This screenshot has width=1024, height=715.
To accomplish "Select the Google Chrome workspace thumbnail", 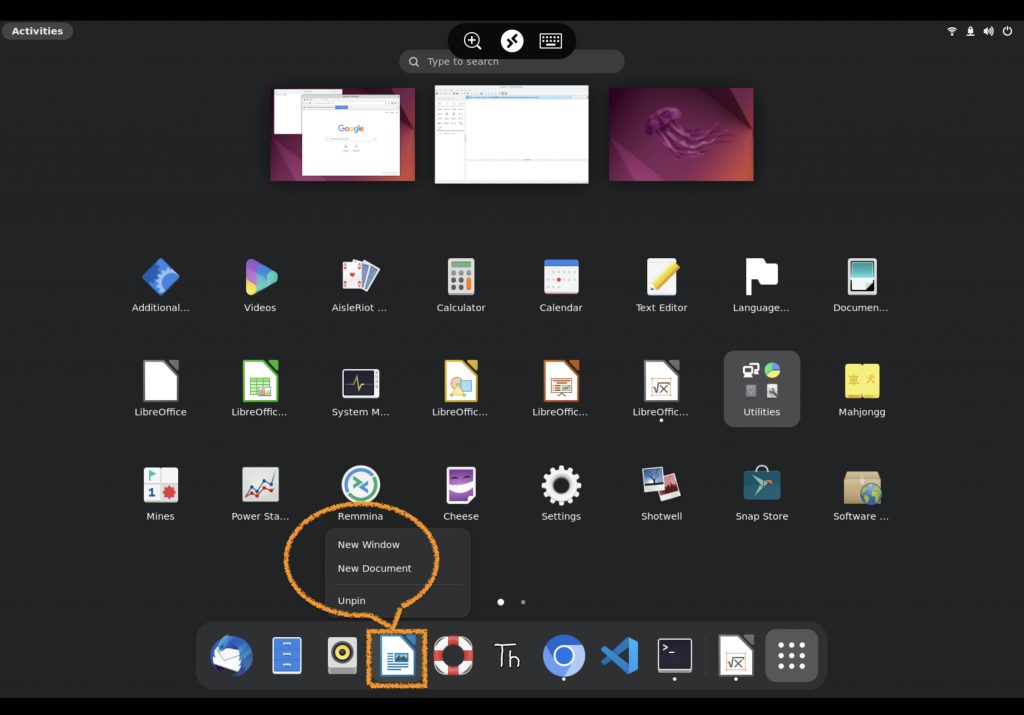I will click(x=342, y=134).
